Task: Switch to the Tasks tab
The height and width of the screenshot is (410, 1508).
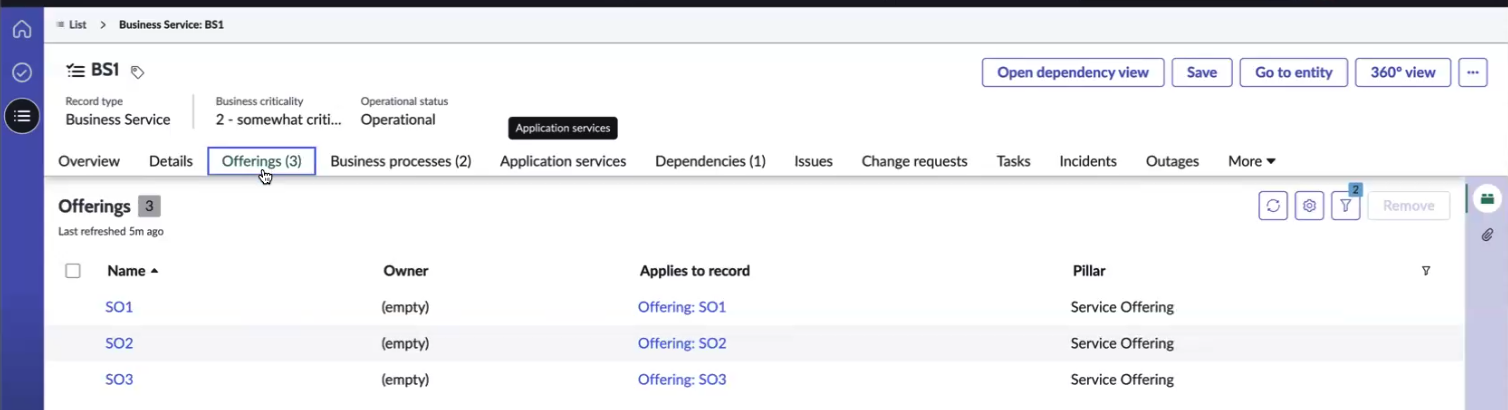Action: [x=1013, y=161]
